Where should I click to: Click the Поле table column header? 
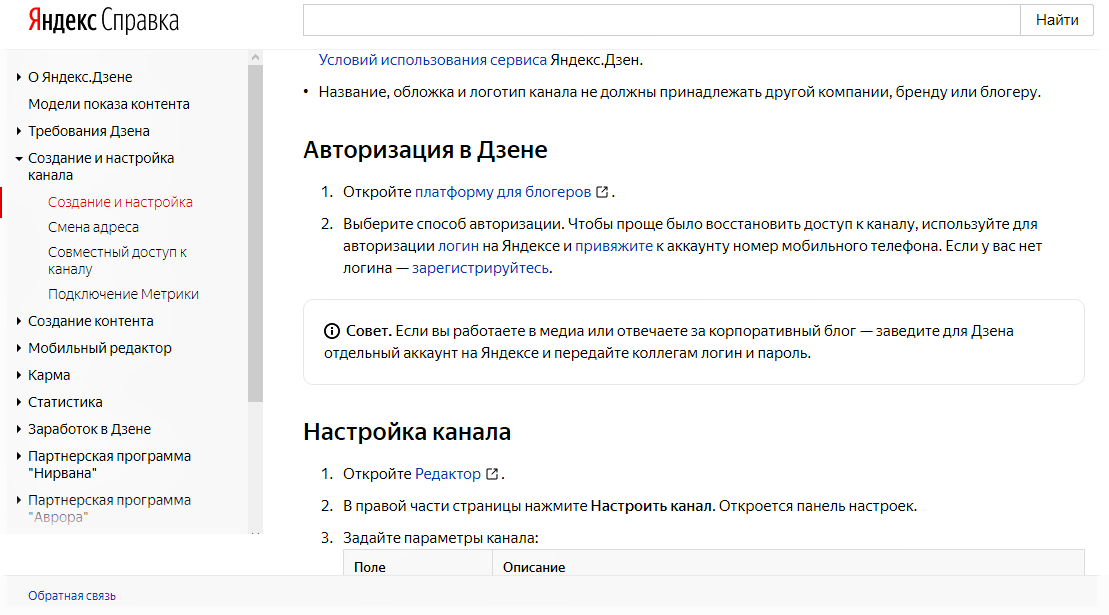(370, 568)
